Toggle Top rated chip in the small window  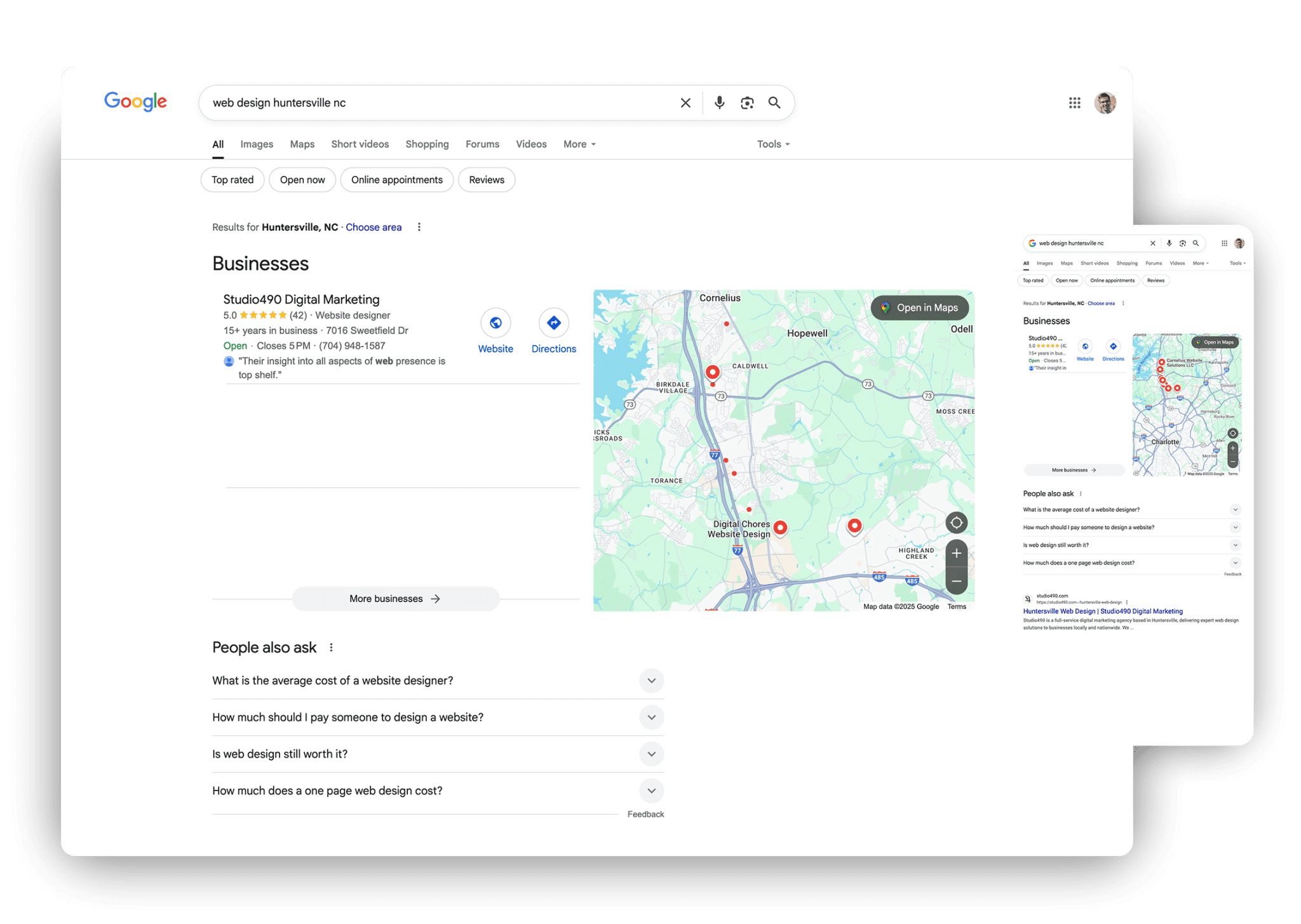click(x=1033, y=280)
